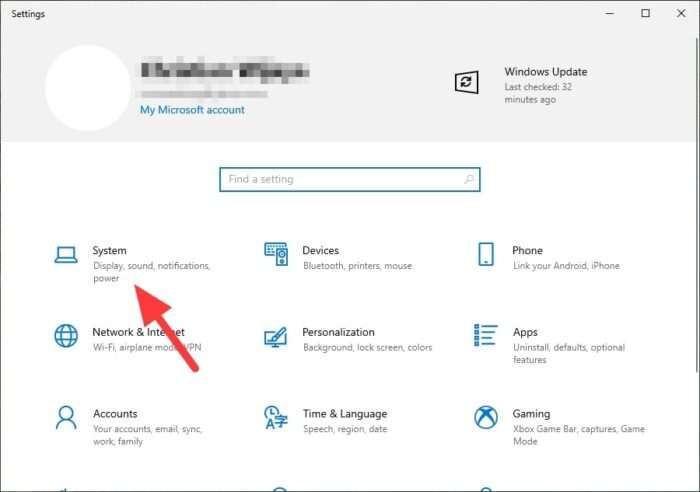This screenshot has height=492, width=700.
Task: Minimize the Settings window
Action: pyautogui.click(x=610, y=13)
